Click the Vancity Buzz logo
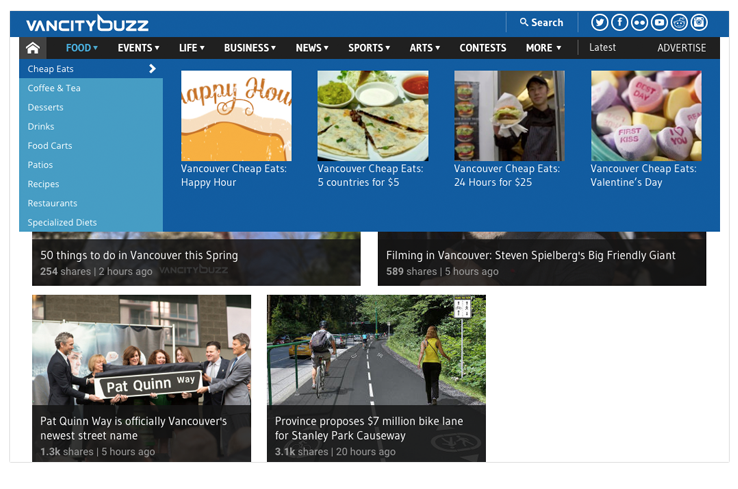 (x=88, y=24)
